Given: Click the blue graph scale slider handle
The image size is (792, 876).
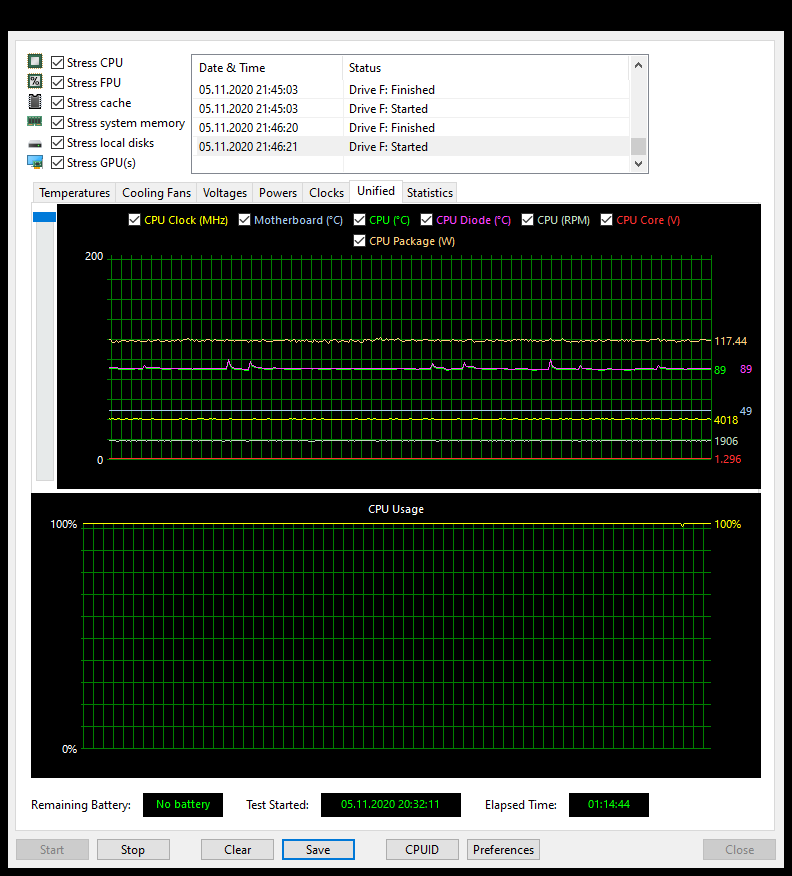Looking at the screenshot, I should (45, 217).
